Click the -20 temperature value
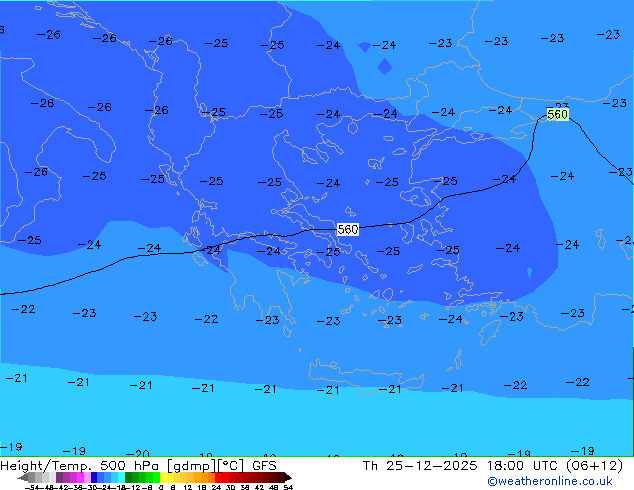 click(137, 453)
